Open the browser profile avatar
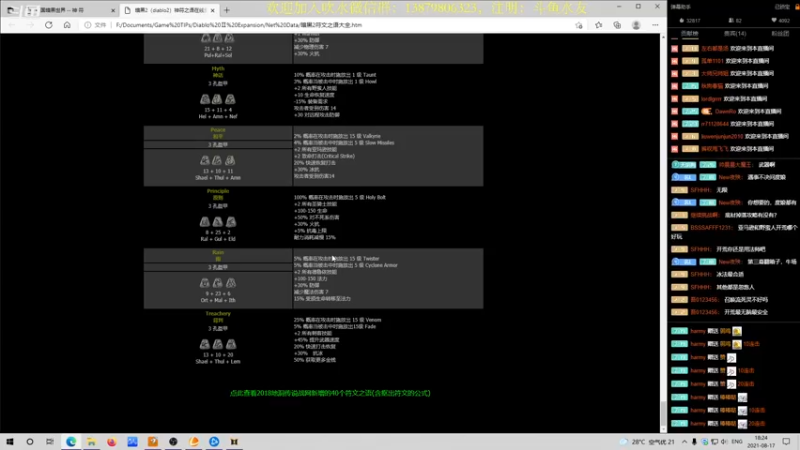800x450 pixels. point(636,25)
